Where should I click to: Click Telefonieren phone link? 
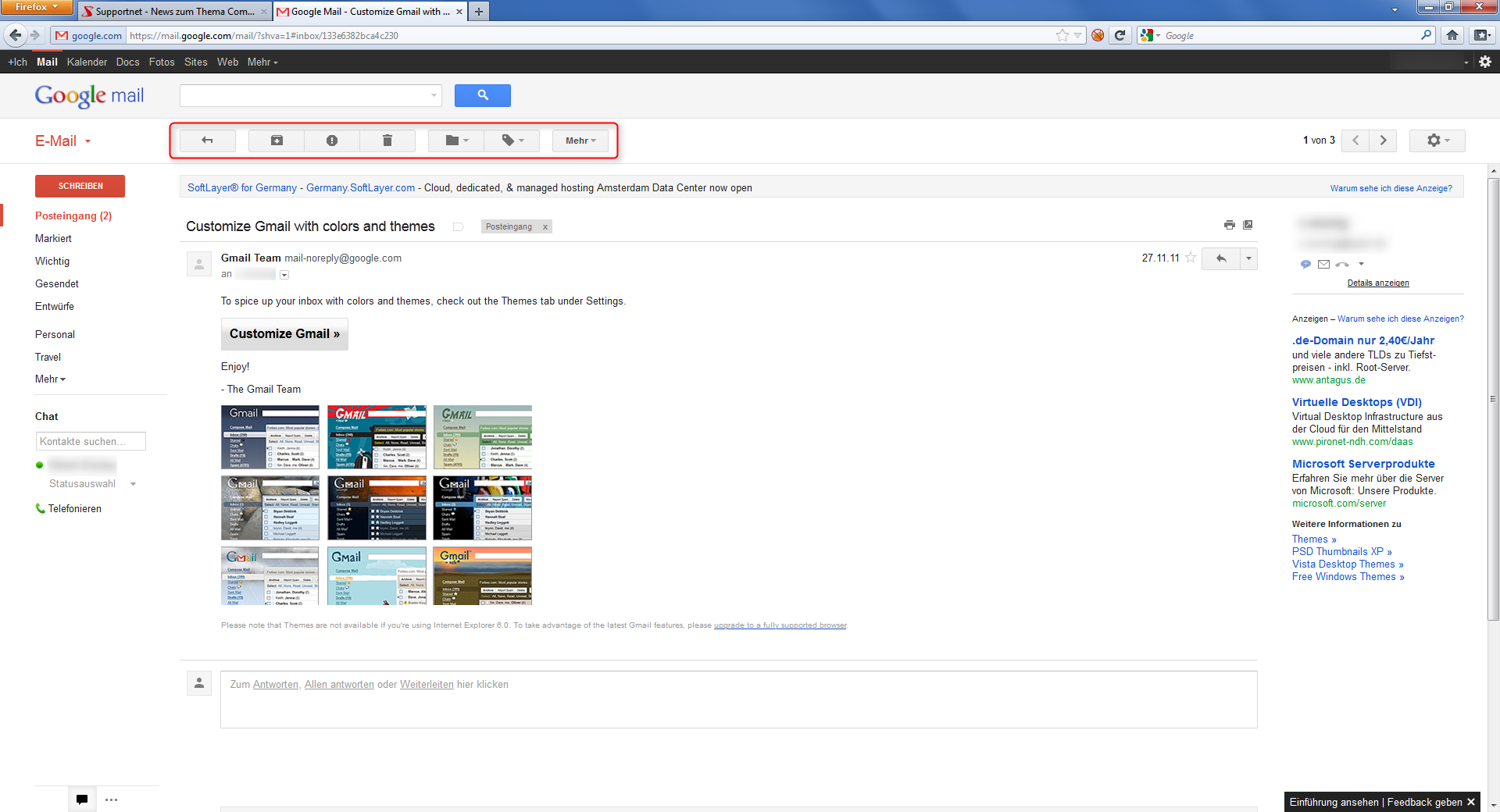(69, 508)
